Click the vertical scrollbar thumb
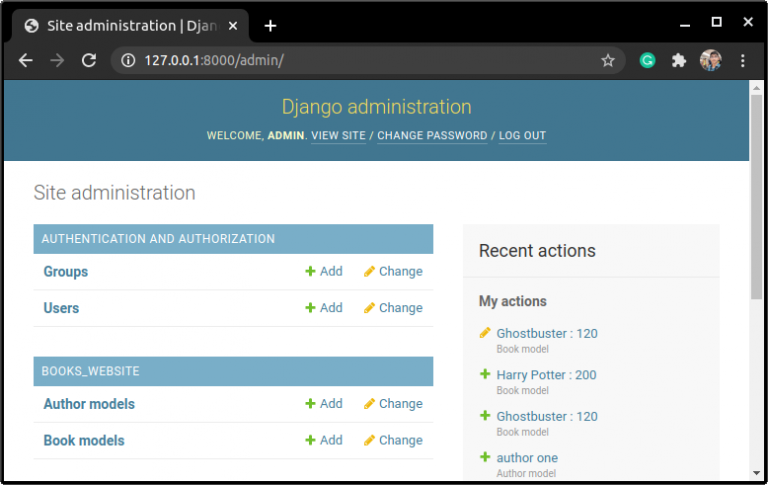This screenshot has width=768, height=485. 756,196
